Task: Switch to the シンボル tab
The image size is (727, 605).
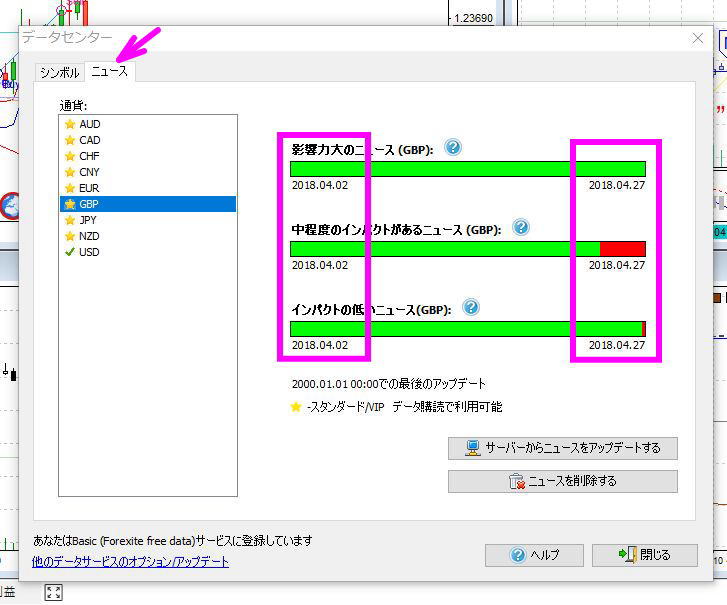Action: pos(59,73)
